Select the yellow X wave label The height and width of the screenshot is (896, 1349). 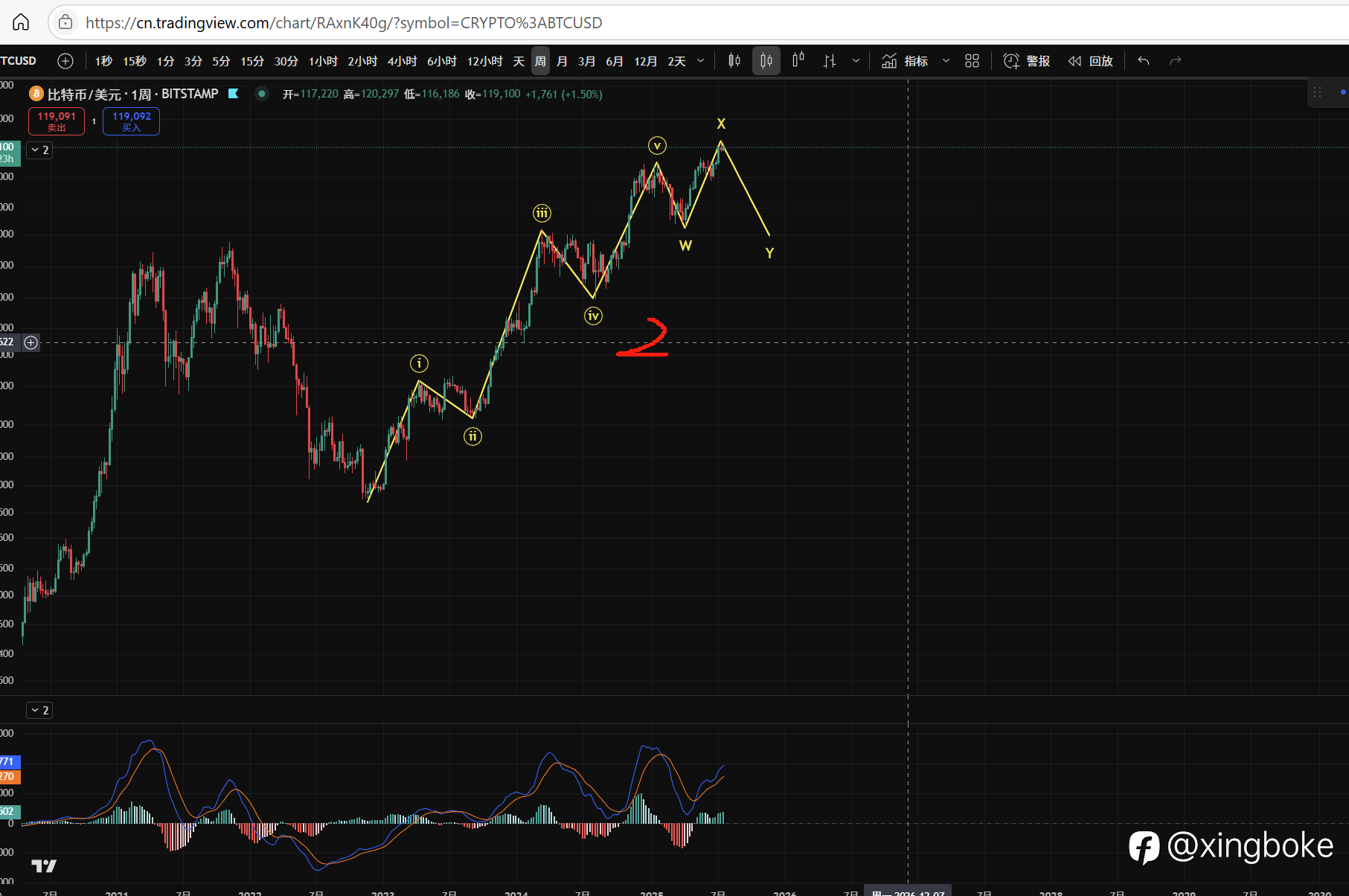pos(721,124)
